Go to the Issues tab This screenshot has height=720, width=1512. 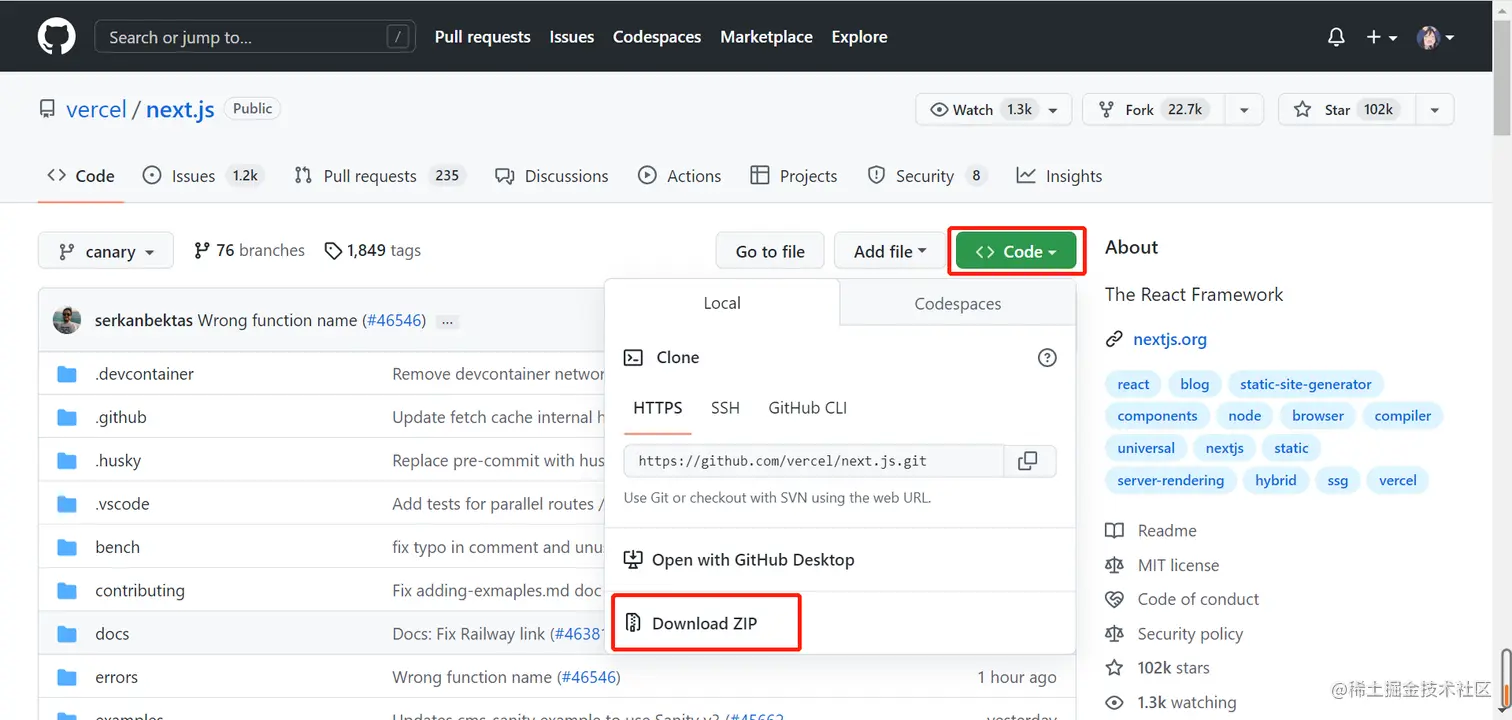(x=202, y=176)
